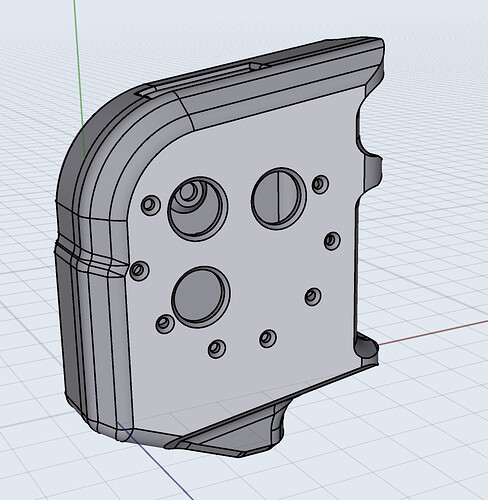Select the large hole with the inner boss
This screenshot has height=500, width=488.
(x=198, y=209)
